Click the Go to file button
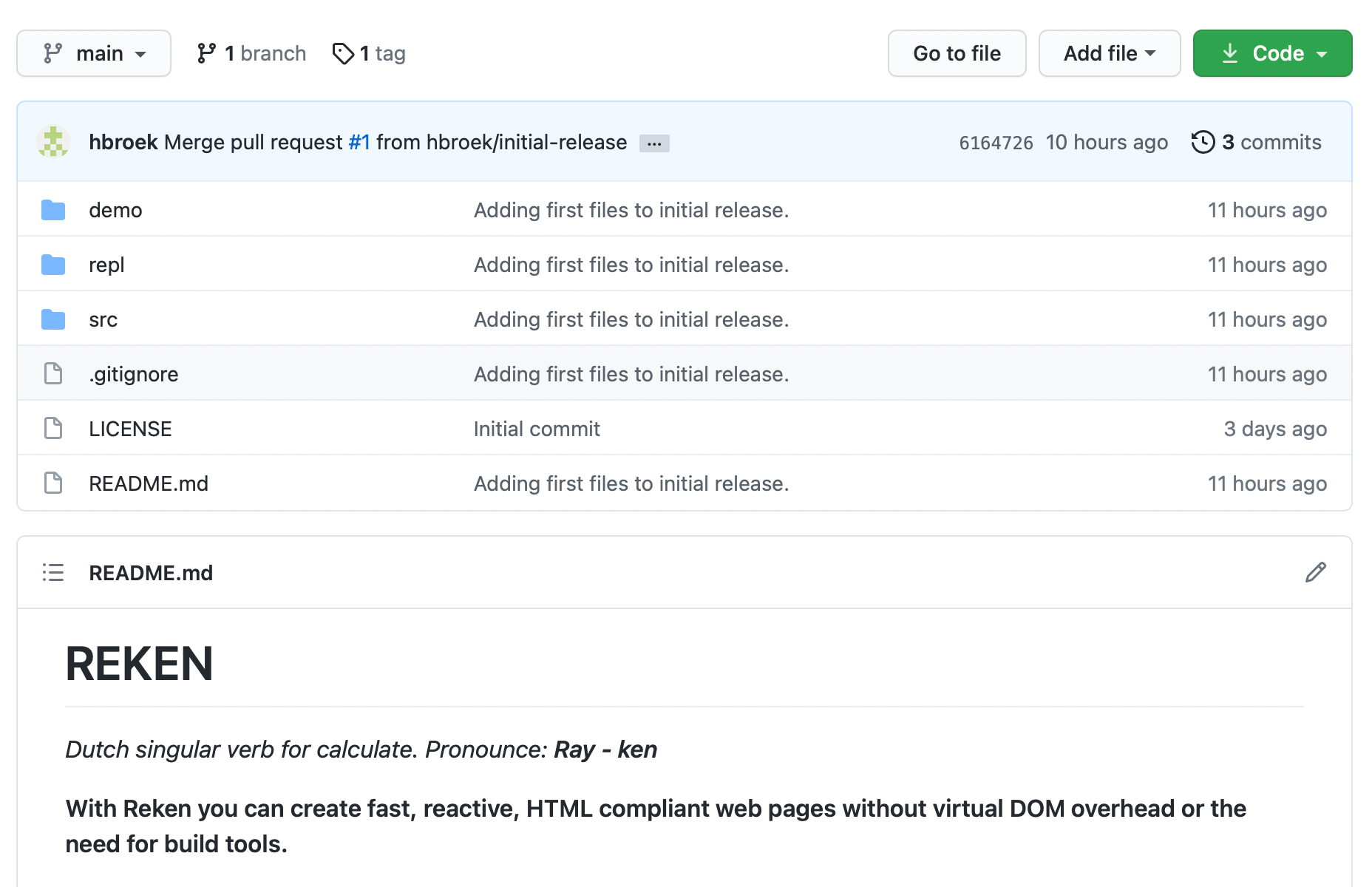 (x=957, y=53)
